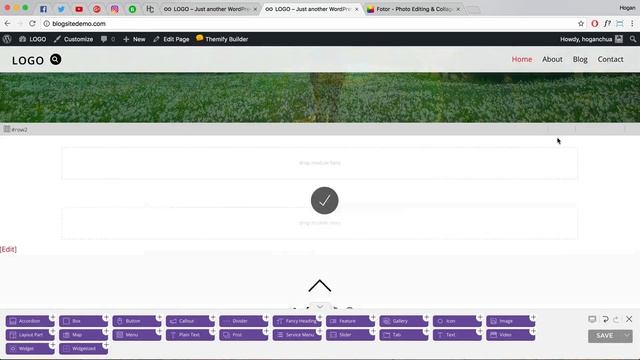Click the builder redo arrow

(x=616, y=319)
